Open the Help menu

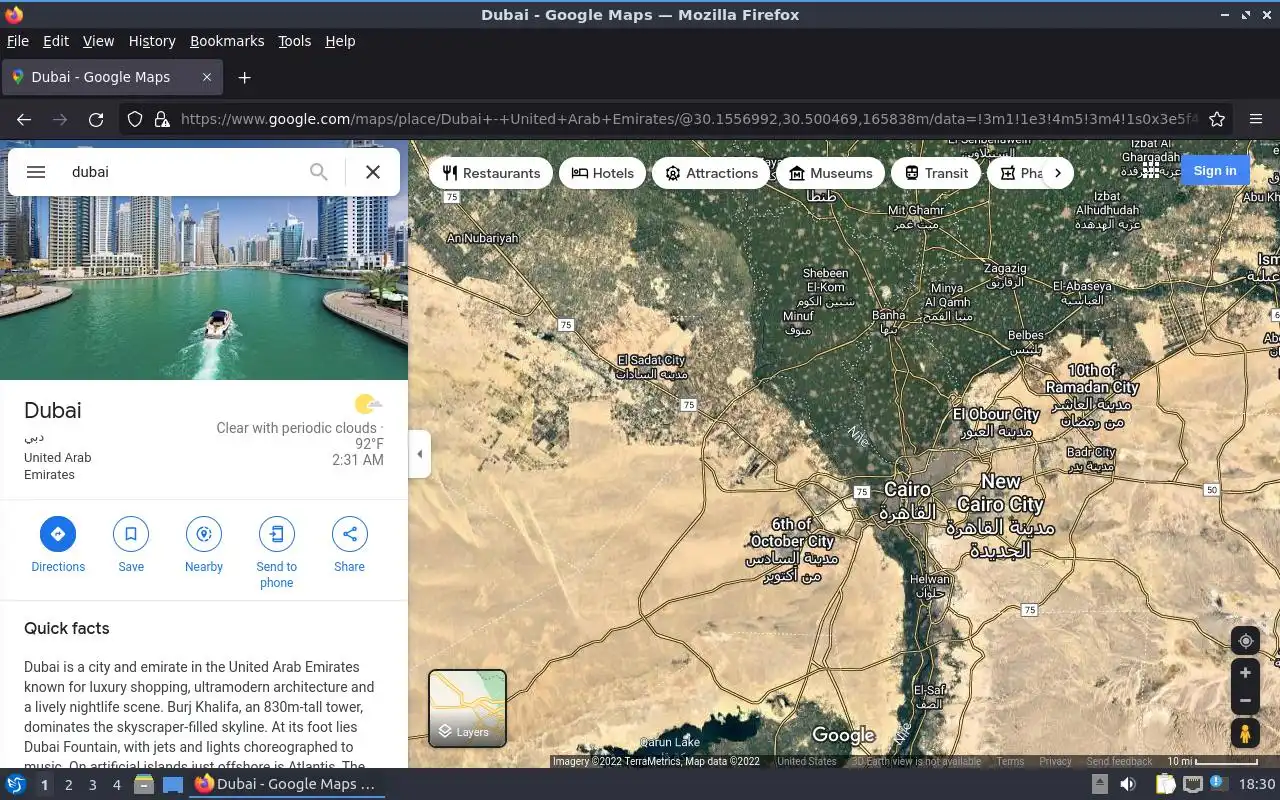340,41
